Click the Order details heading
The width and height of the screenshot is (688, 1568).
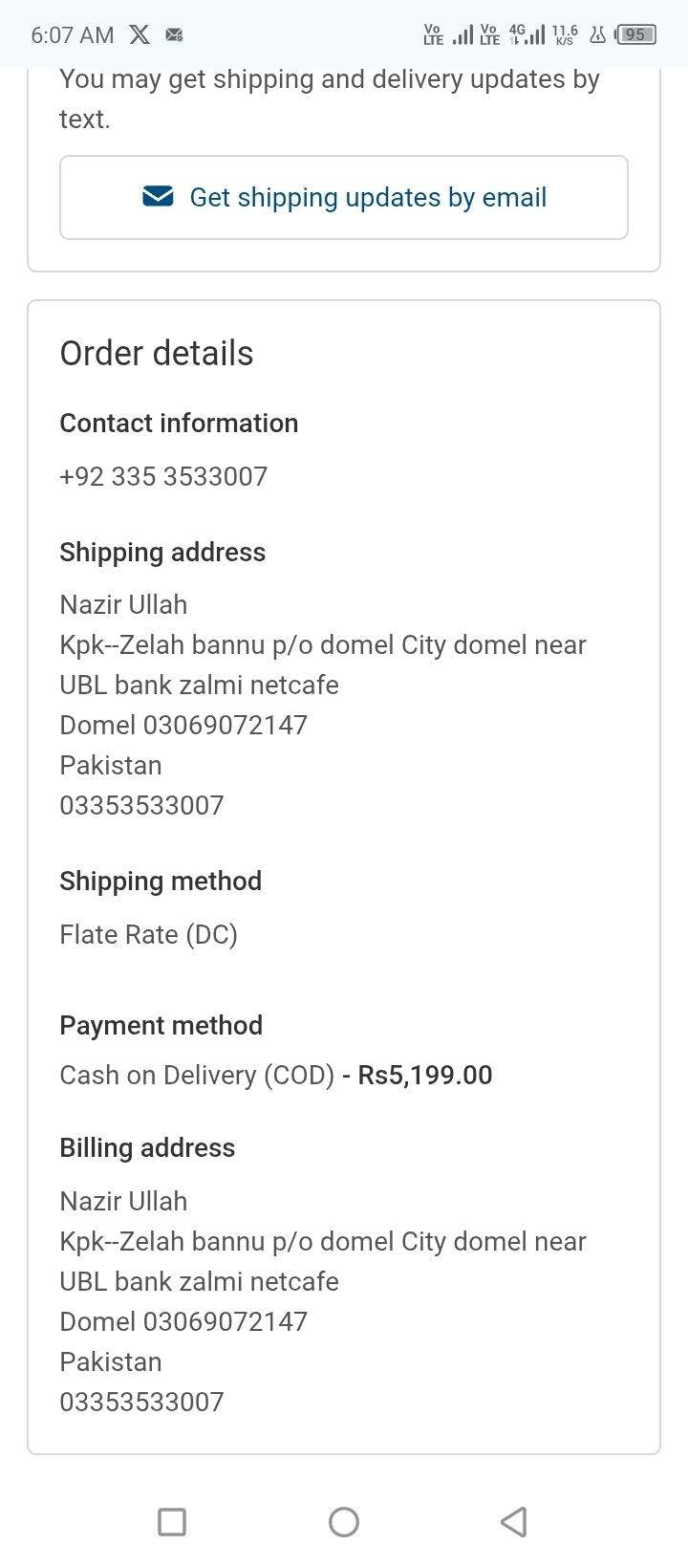157,354
